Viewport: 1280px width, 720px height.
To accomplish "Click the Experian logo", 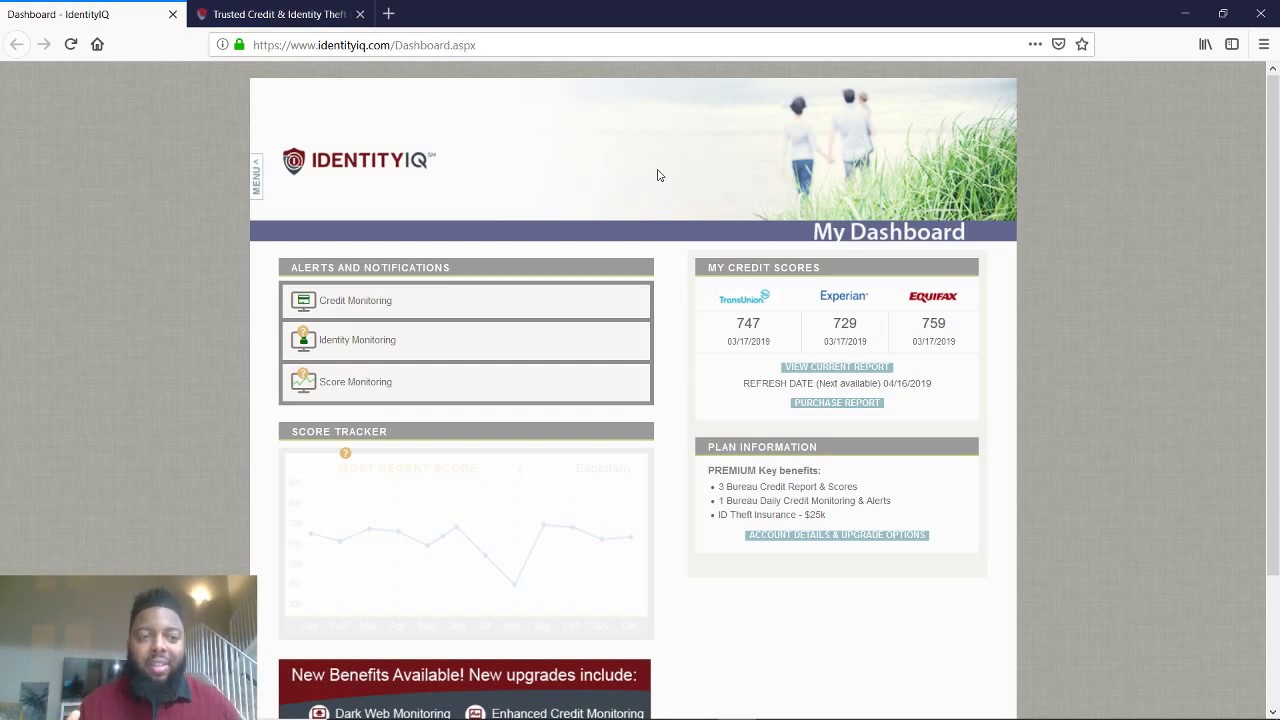I will click(844, 296).
